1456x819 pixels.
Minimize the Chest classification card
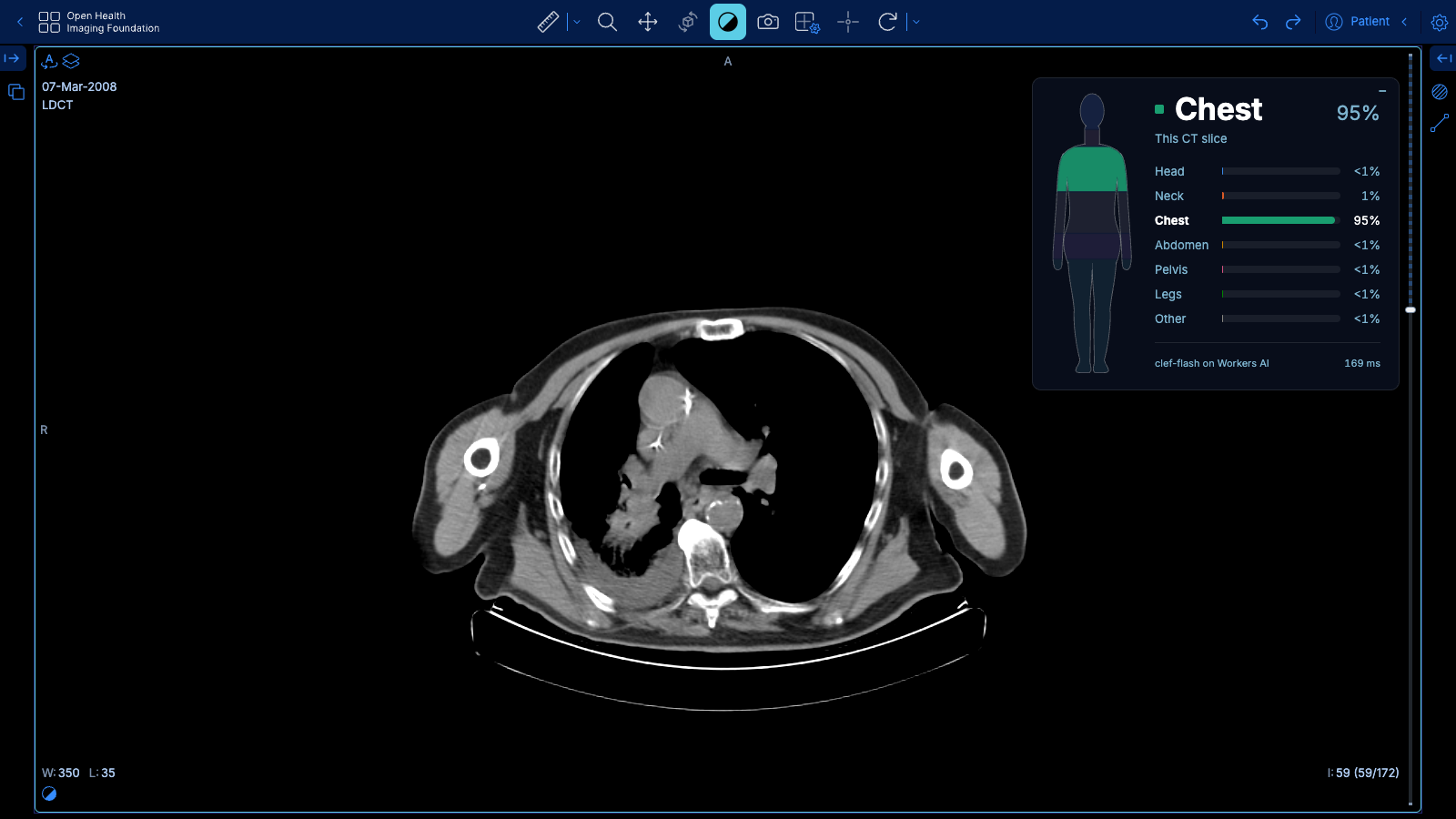tap(1382, 91)
